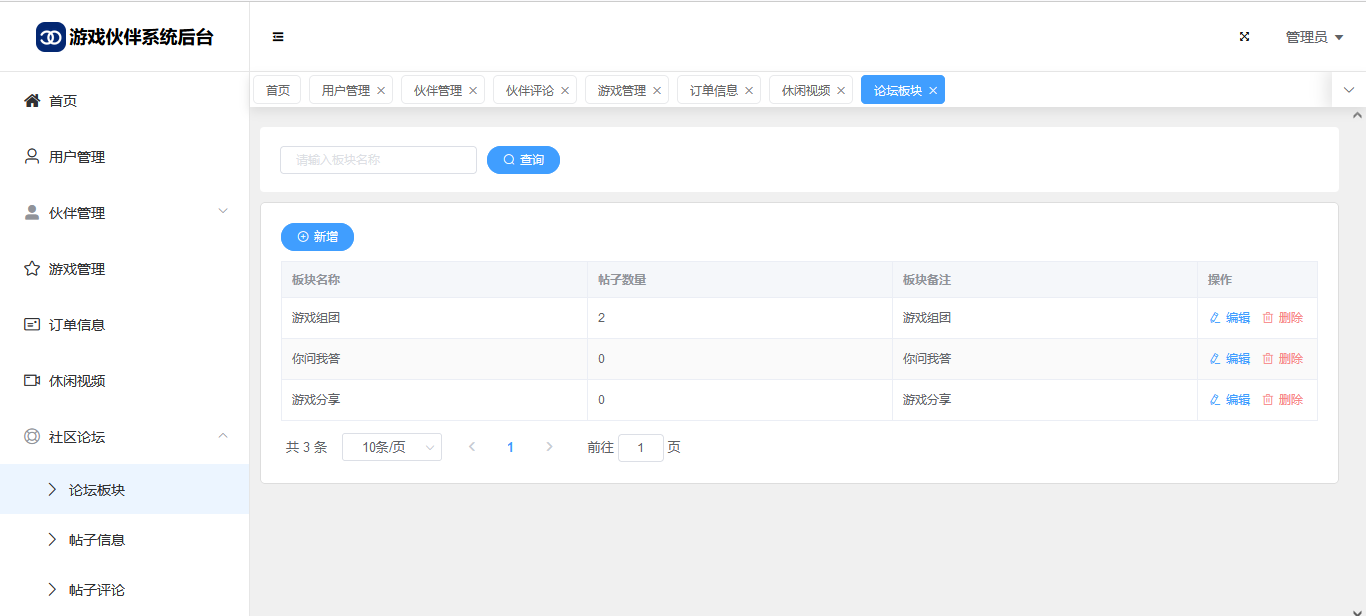Click the 查询 search button

point(523,160)
